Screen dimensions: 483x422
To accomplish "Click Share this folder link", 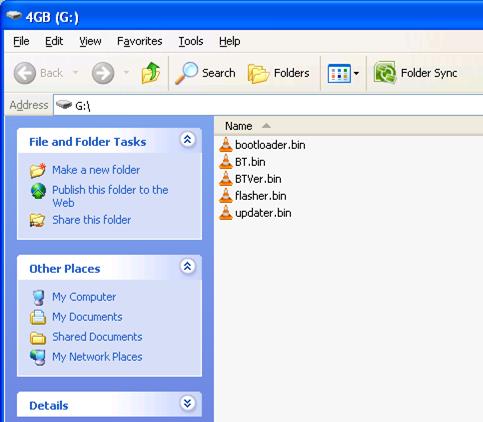I will tap(92, 220).
